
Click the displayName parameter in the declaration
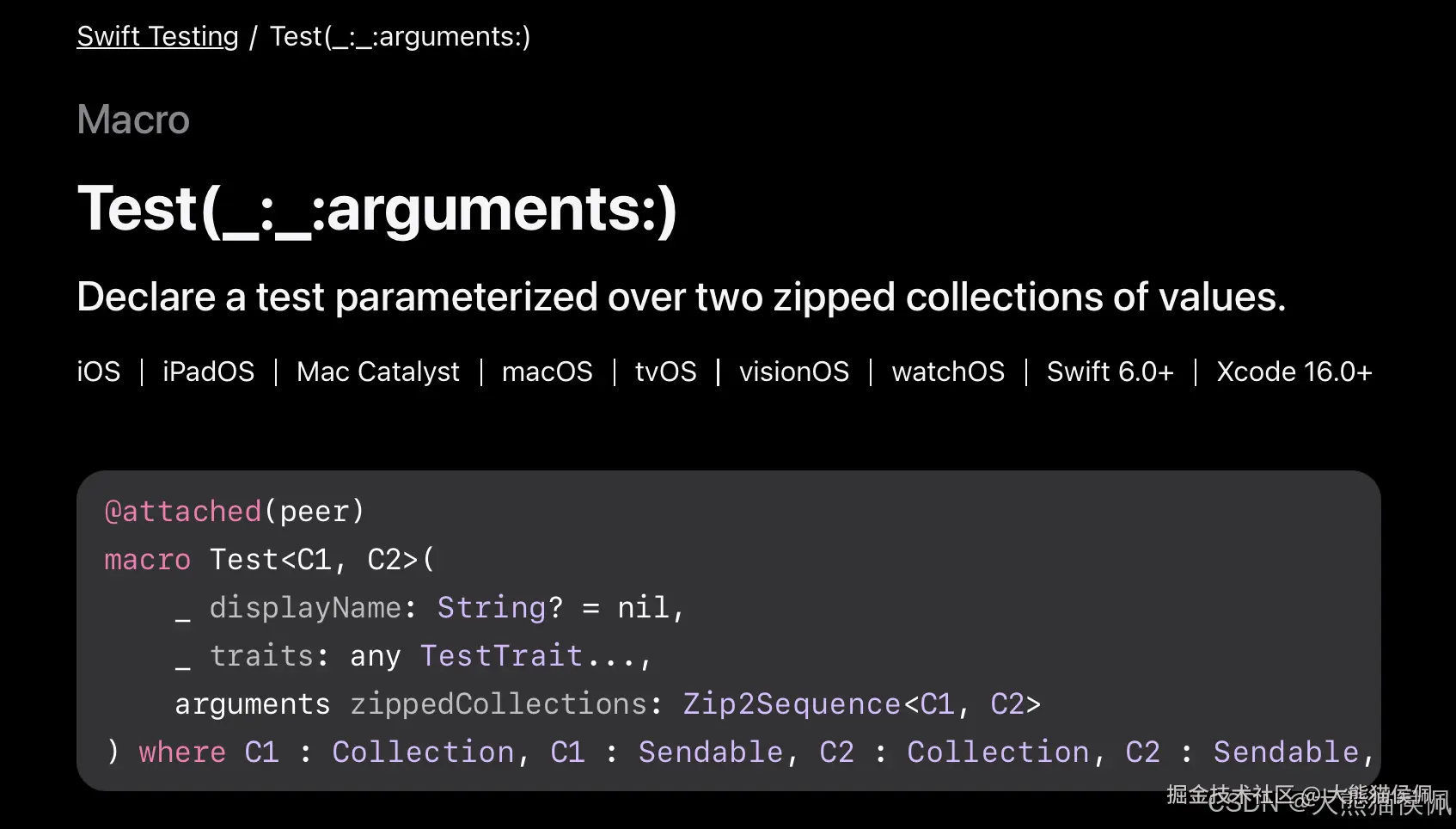pos(304,608)
